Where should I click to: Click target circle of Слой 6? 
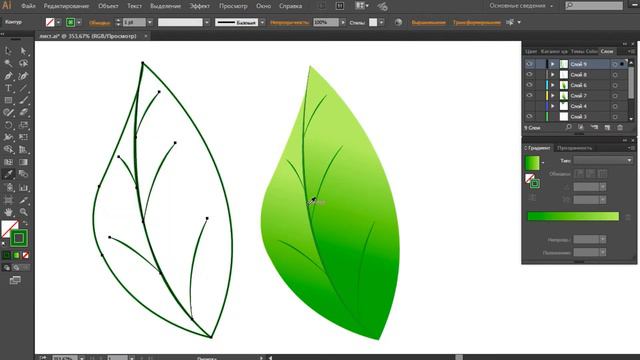(x=615, y=85)
